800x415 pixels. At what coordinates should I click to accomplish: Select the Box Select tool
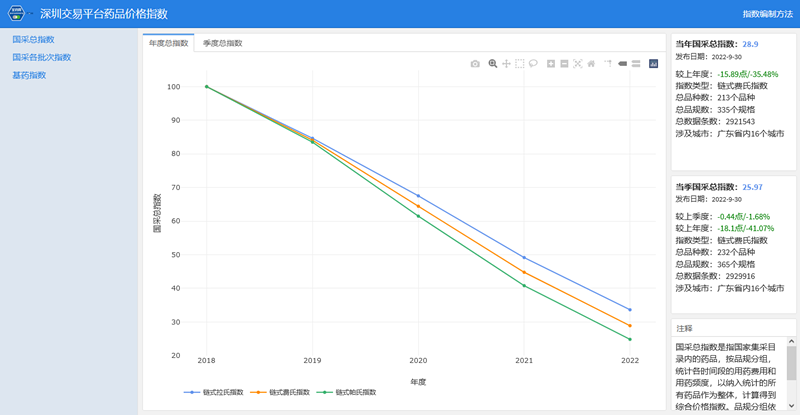tap(520, 64)
